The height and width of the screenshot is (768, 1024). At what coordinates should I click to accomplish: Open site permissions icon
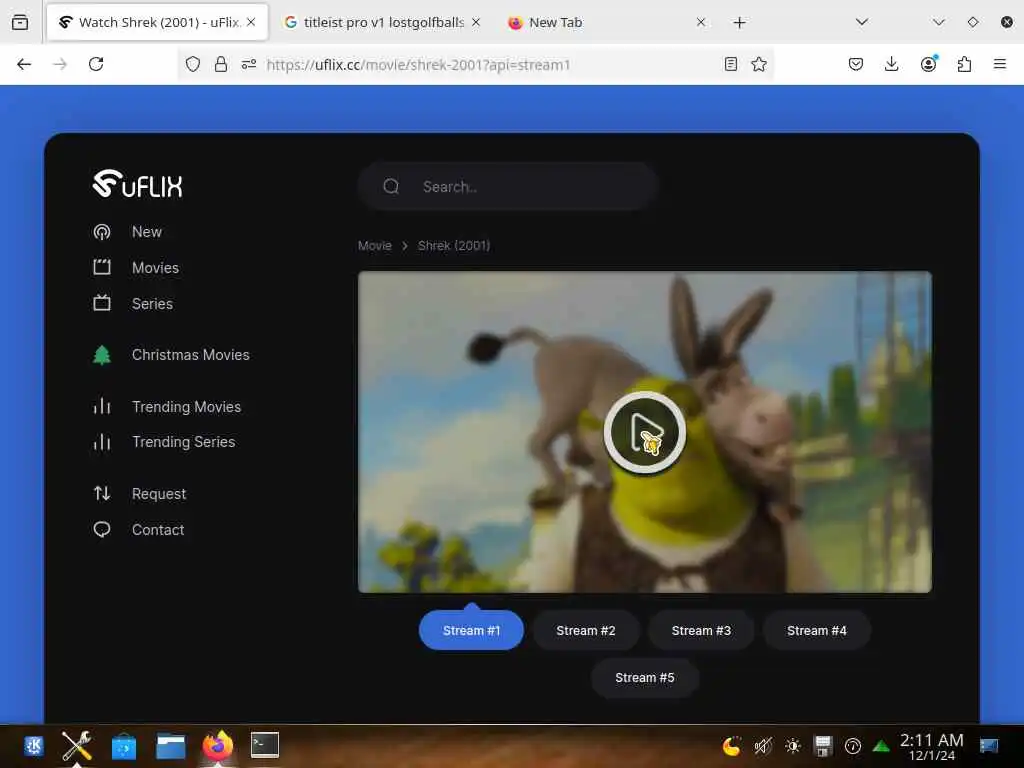(249, 64)
